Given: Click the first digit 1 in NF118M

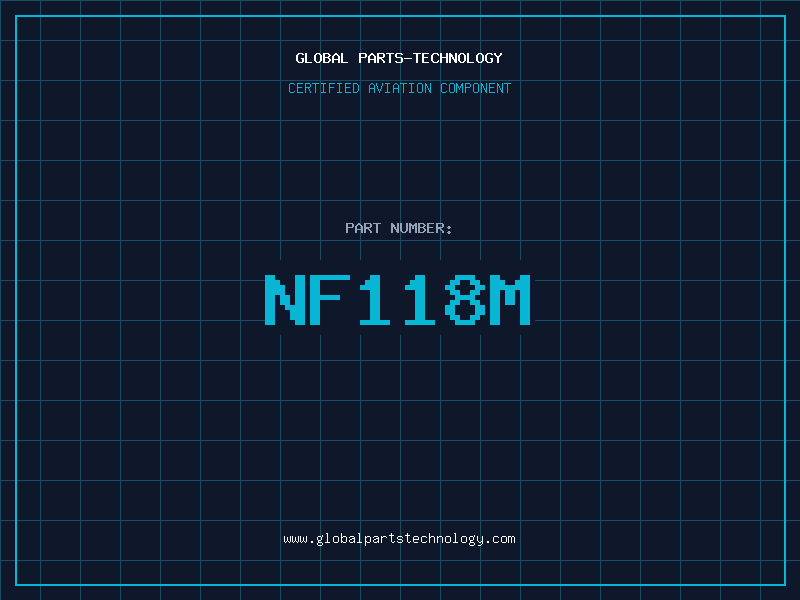Looking at the screenshot, I should click(x=373, y=300).
